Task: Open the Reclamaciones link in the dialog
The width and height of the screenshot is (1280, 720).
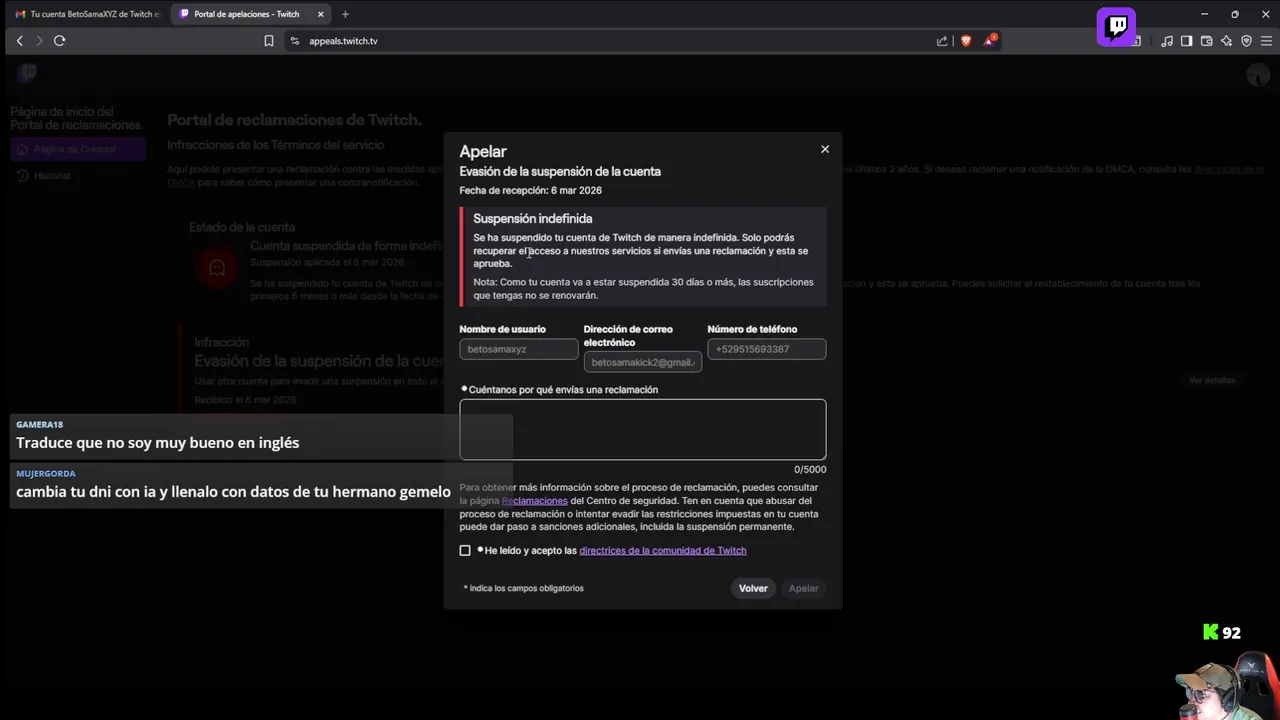Action: tap(535, 500)
